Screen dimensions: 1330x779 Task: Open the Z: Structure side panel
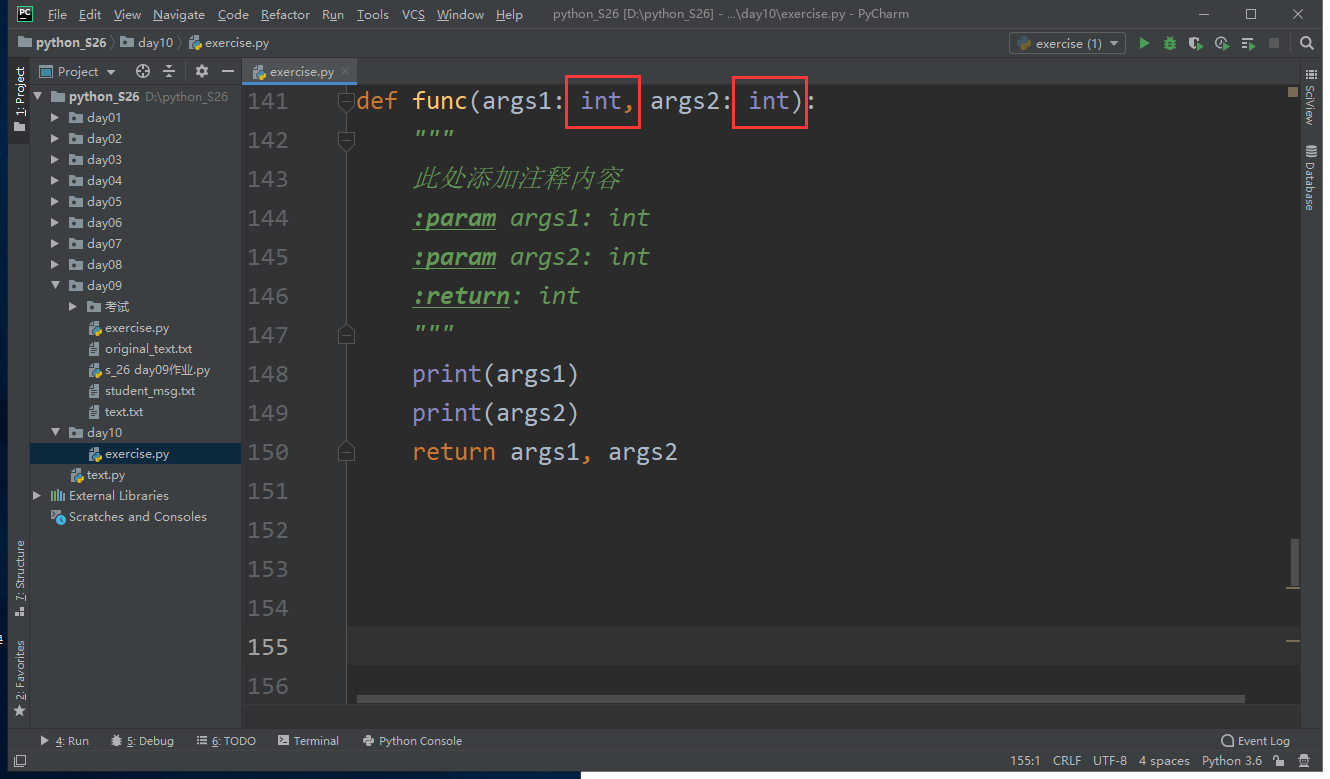pos(19,578)
